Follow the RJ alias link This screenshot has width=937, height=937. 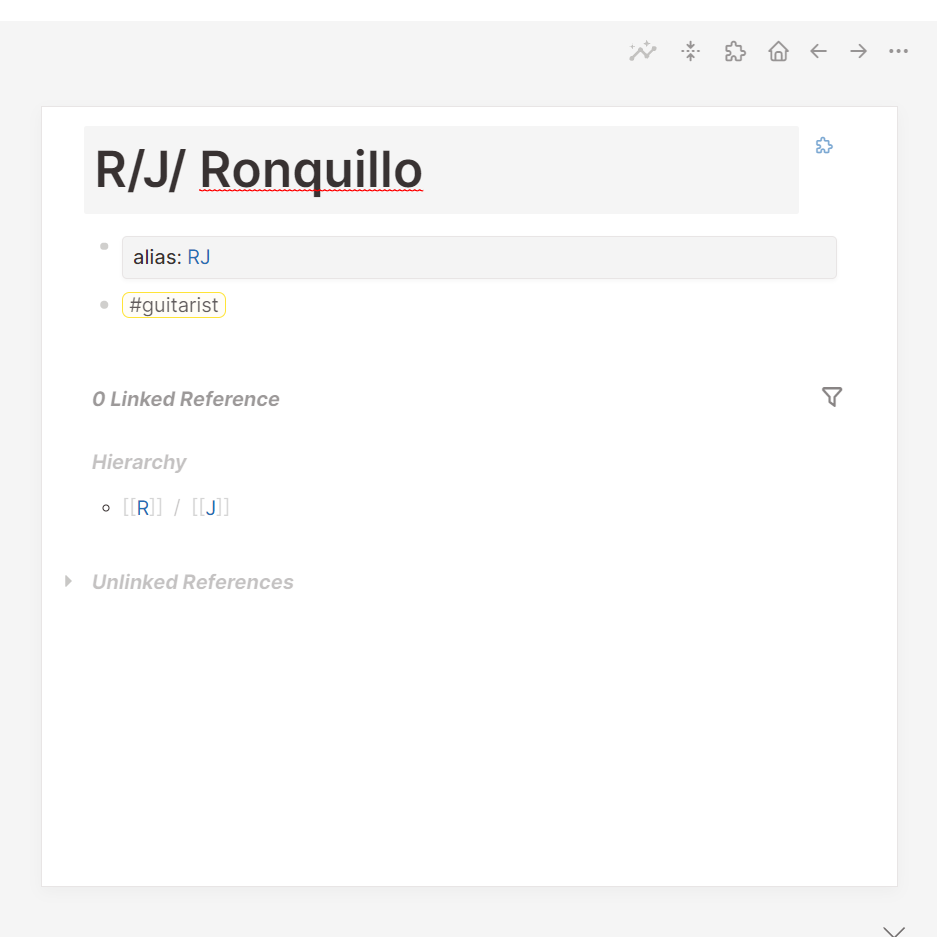tap(199, 257)
